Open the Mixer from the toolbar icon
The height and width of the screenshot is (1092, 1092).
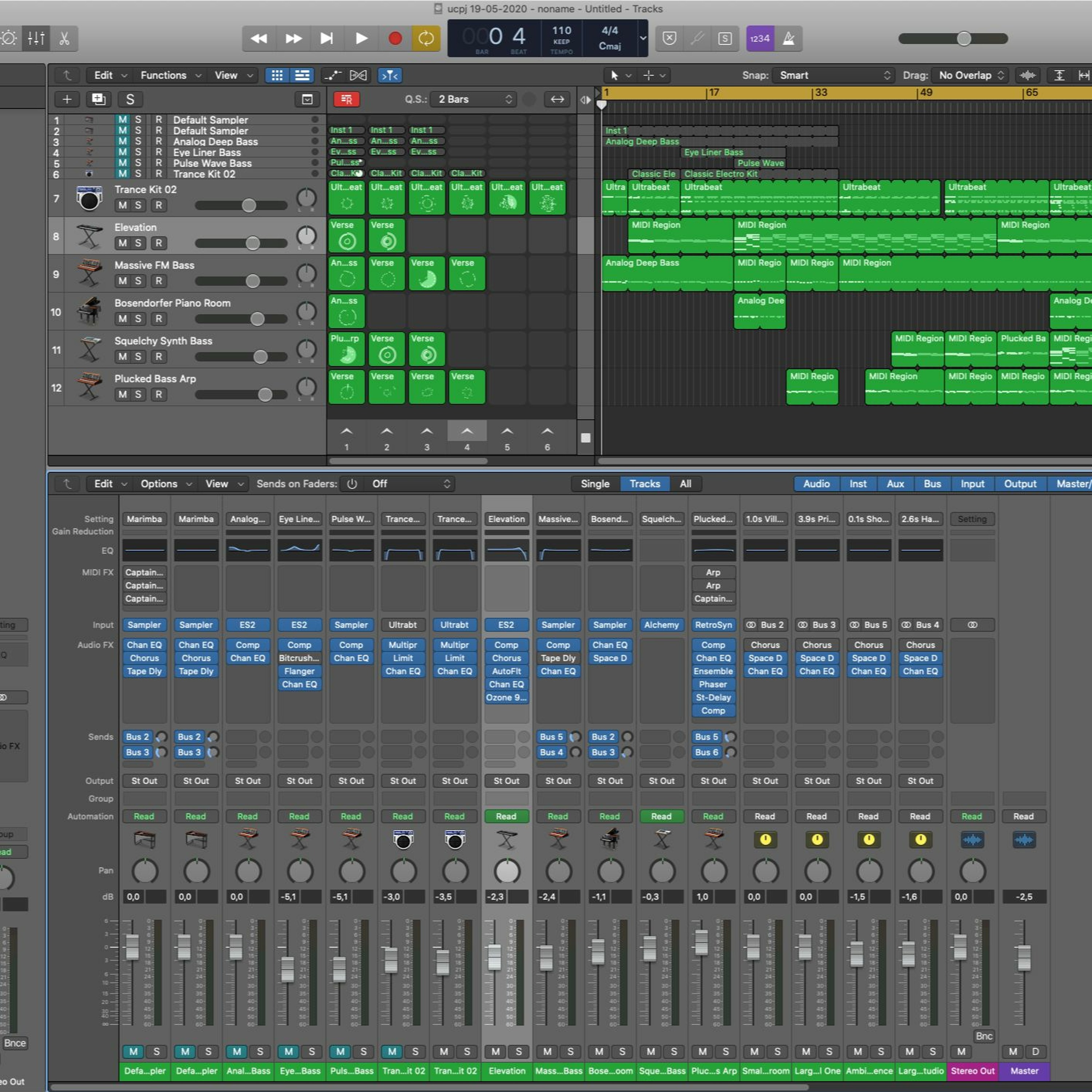tap(36, 39)
